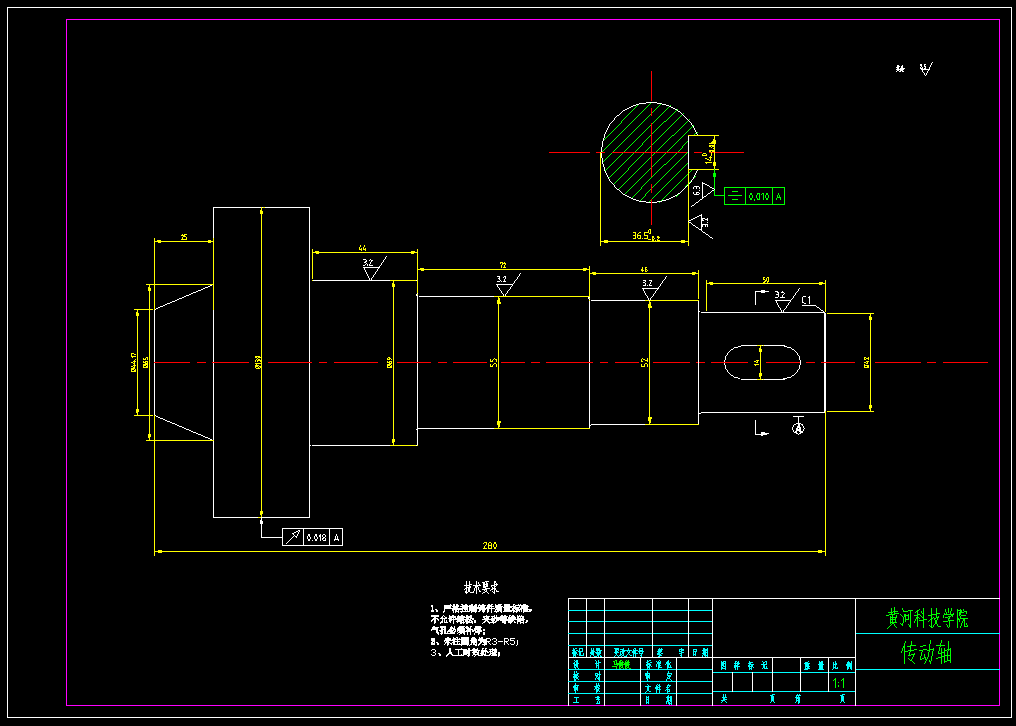Click the 0.018 runout tolerance value
Viewport: 1016px width, 726px height.
point(316,537)
